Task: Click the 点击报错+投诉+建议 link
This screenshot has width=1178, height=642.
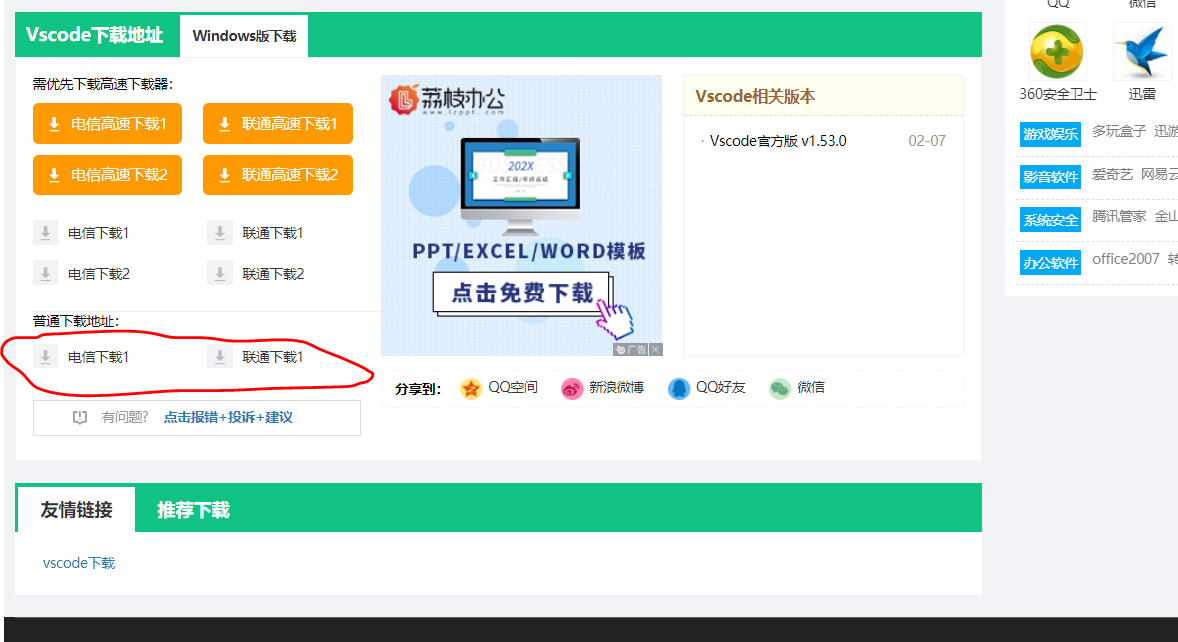Action: 228,417
